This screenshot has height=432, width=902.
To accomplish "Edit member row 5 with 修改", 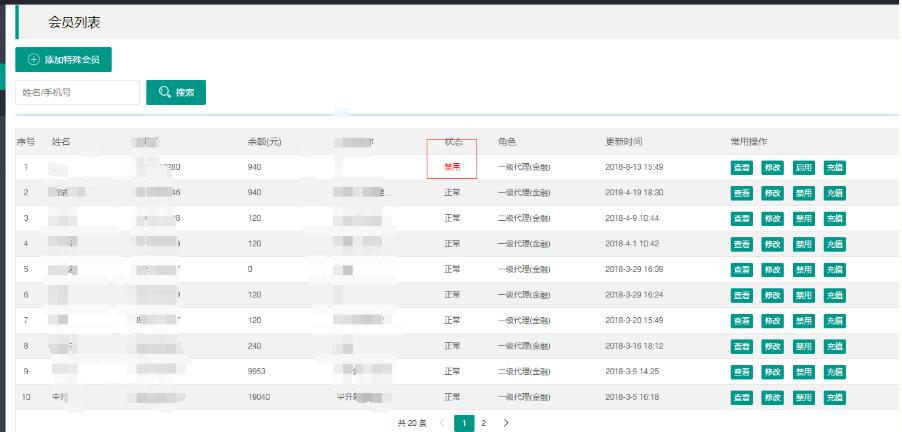I will (773, 269).
